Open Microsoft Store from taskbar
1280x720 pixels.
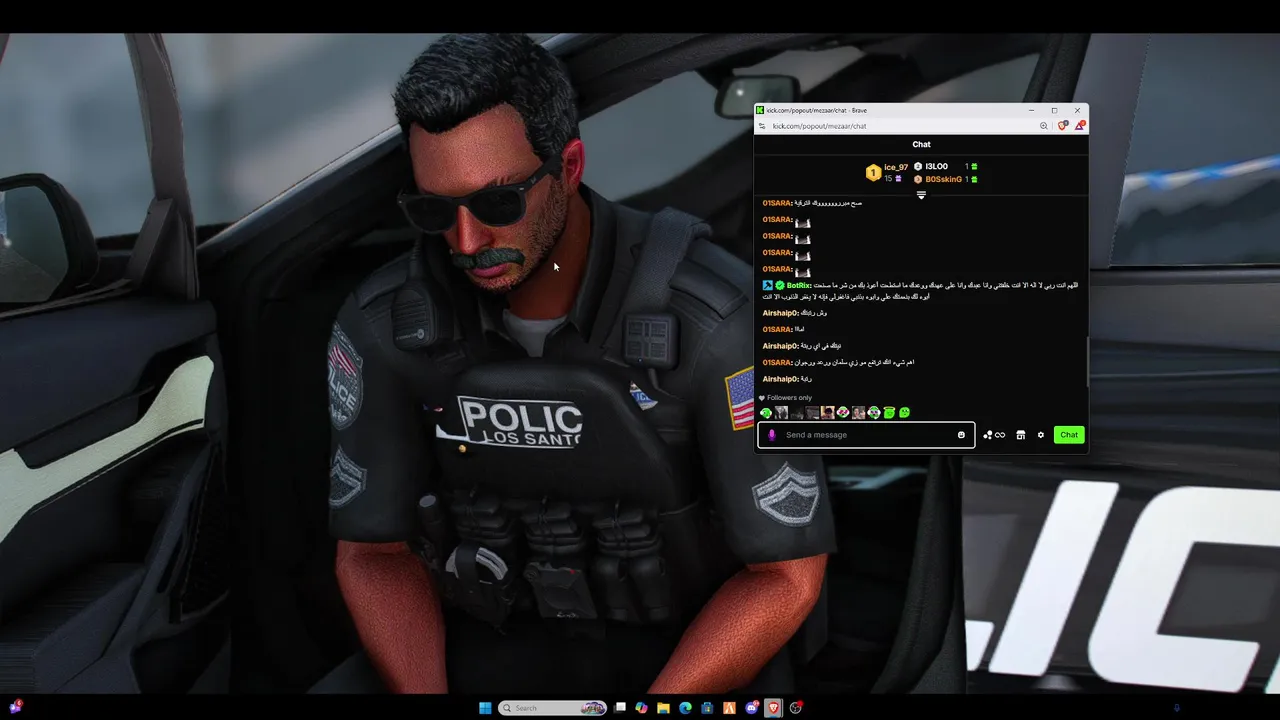point(707,708)
